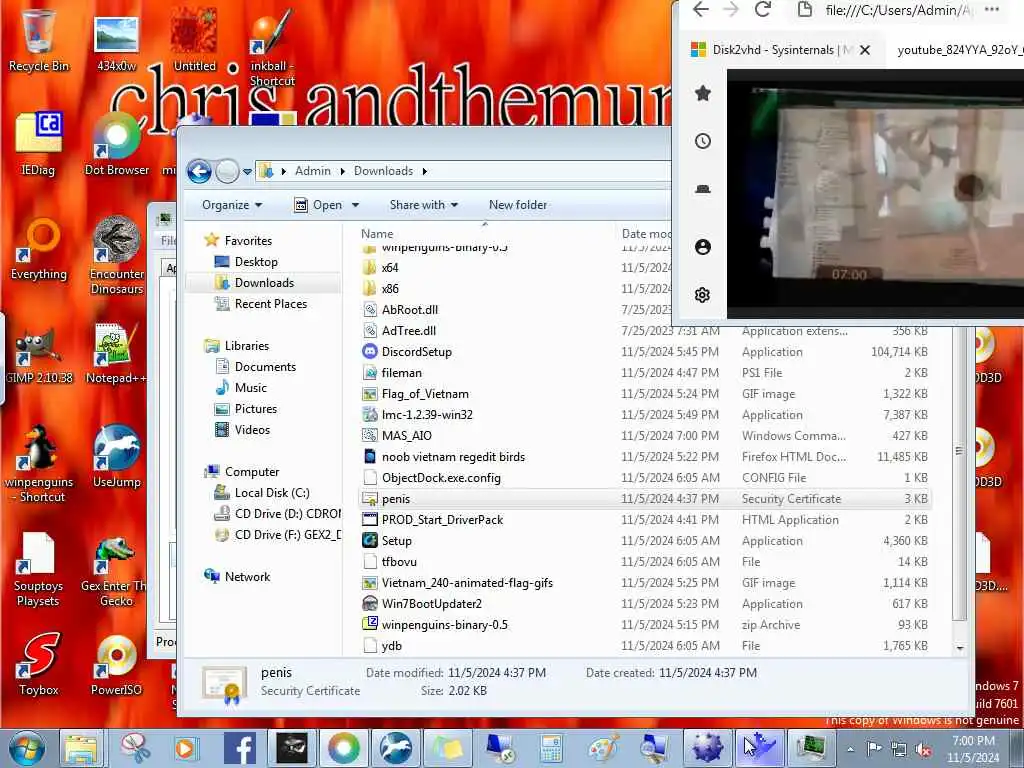The height and width of the screenshot is (768, 1024).
Task: Select the winpenguins-binary-0.5 zip archive
Action: click(445, 624)
